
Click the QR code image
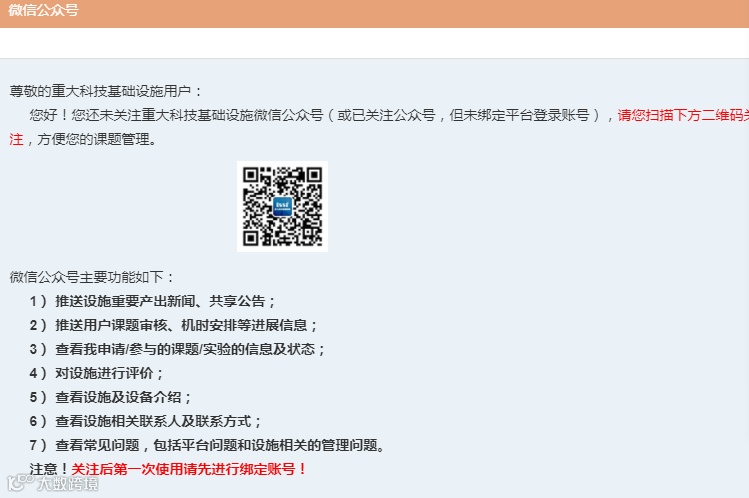(x=282, y=206)
